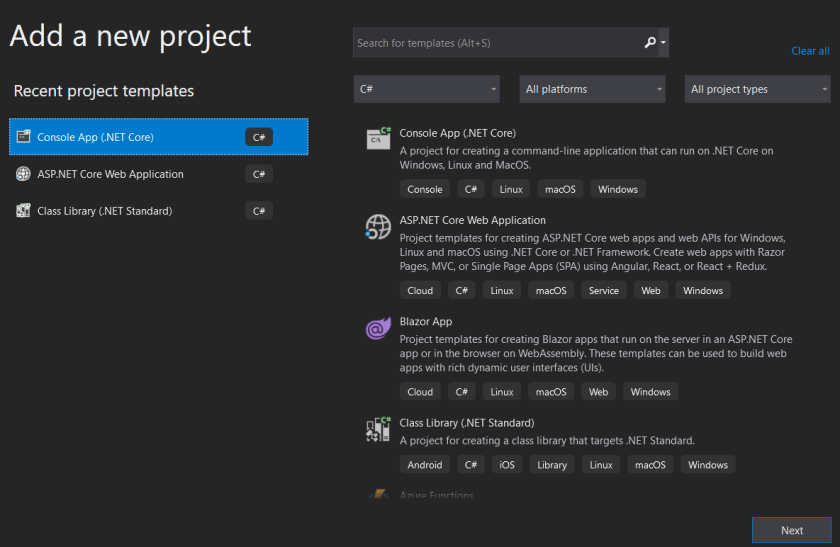Click the iOS tag under Class Library
The image size is (840, 547).
coord(507,464)
